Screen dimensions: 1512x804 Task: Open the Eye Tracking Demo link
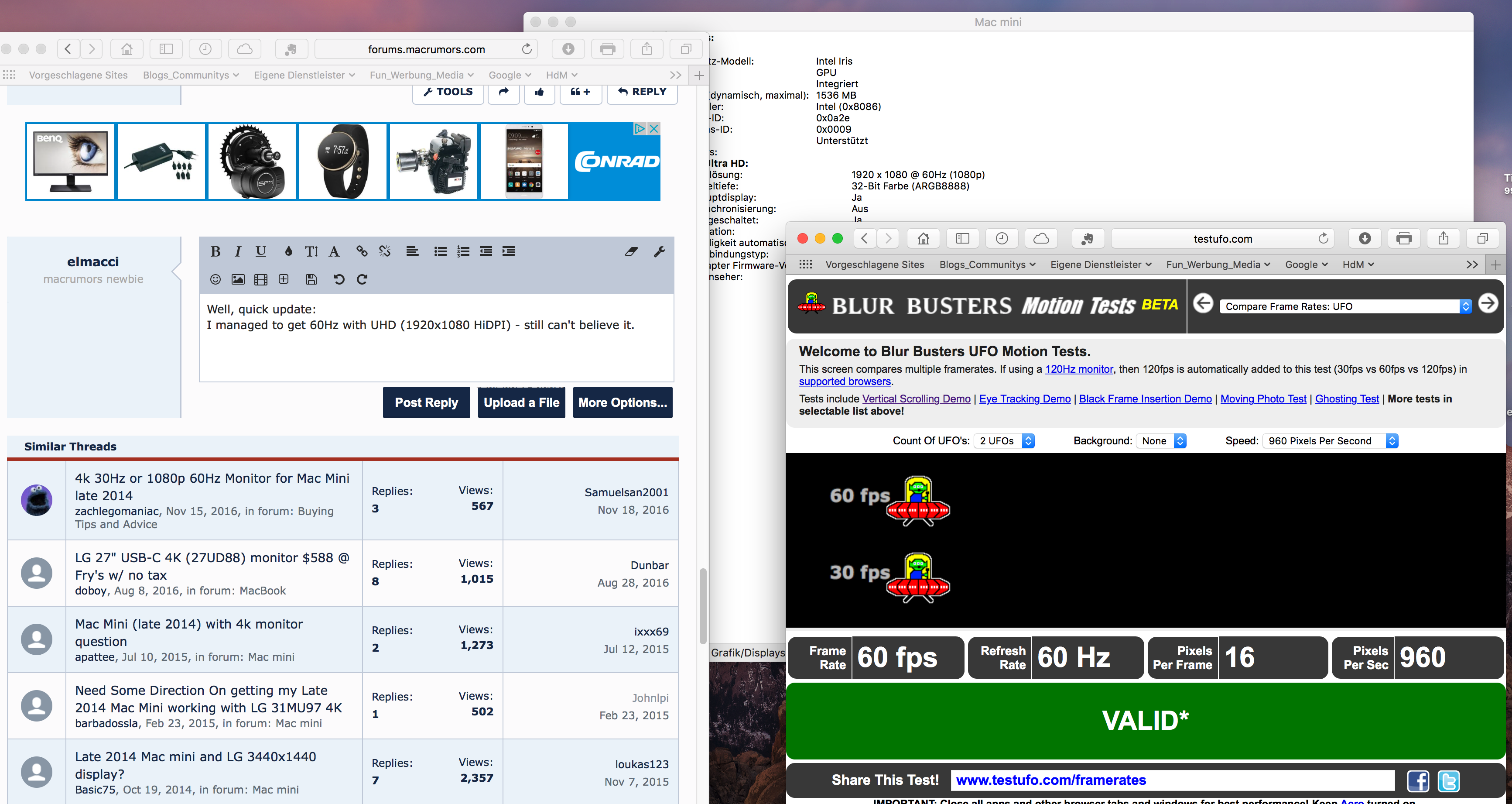tap(1025, 399)
